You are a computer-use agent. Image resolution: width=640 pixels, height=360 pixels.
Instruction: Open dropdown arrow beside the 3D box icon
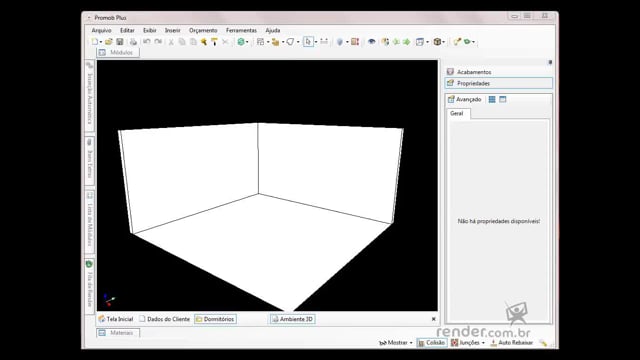tap(444, 42)
